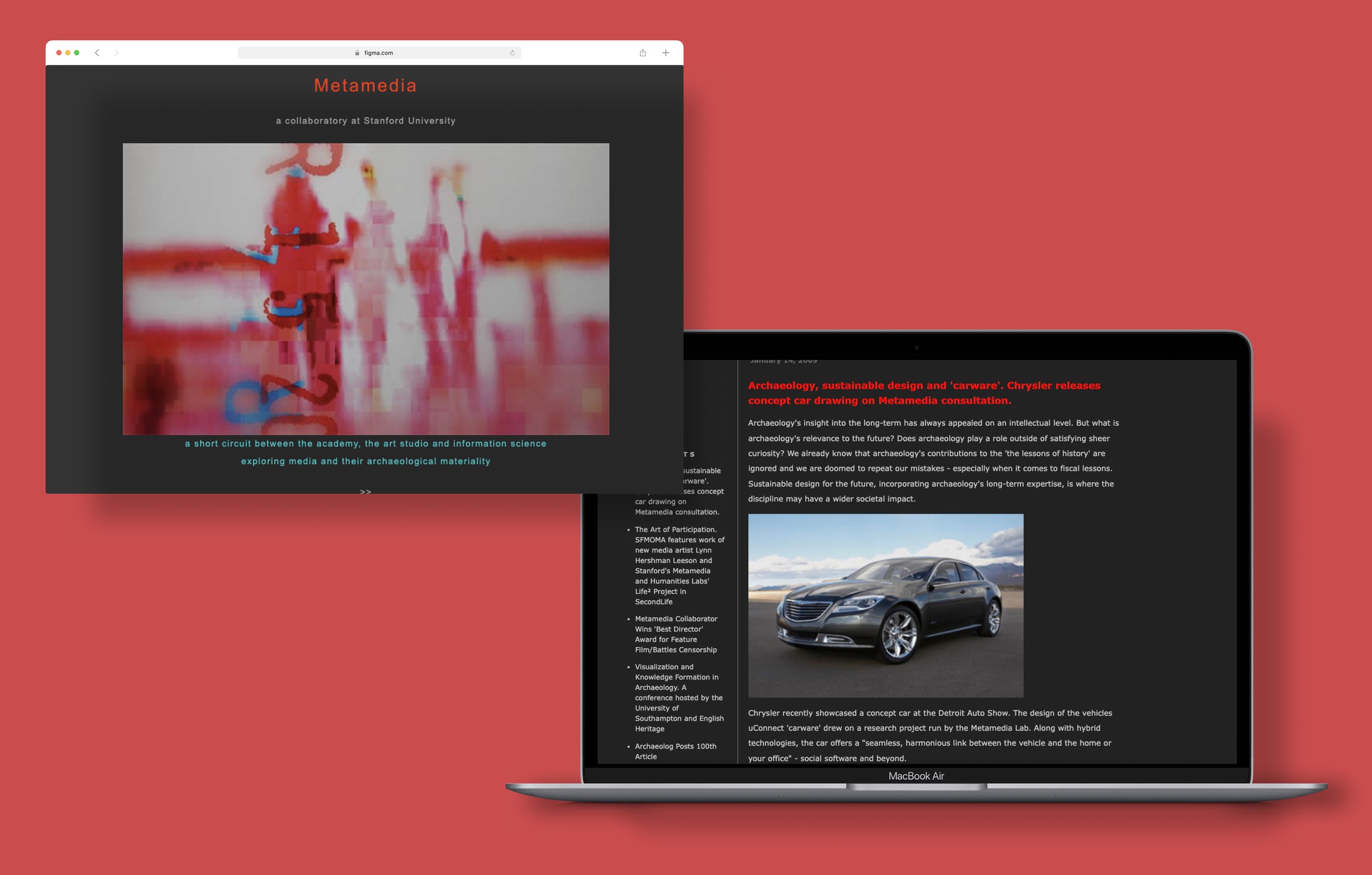The width and height of the screenshot is (1372, 875).
Task: Click the lock icon beside figma.com
Action: [x=357, y=53]
